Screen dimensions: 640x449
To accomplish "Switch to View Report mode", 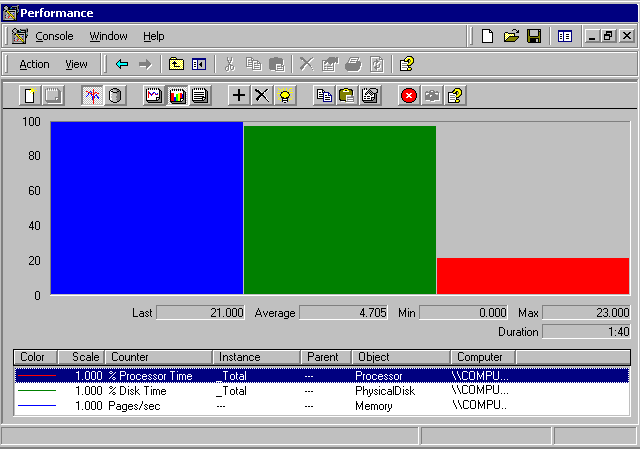I will pos(200,95).
